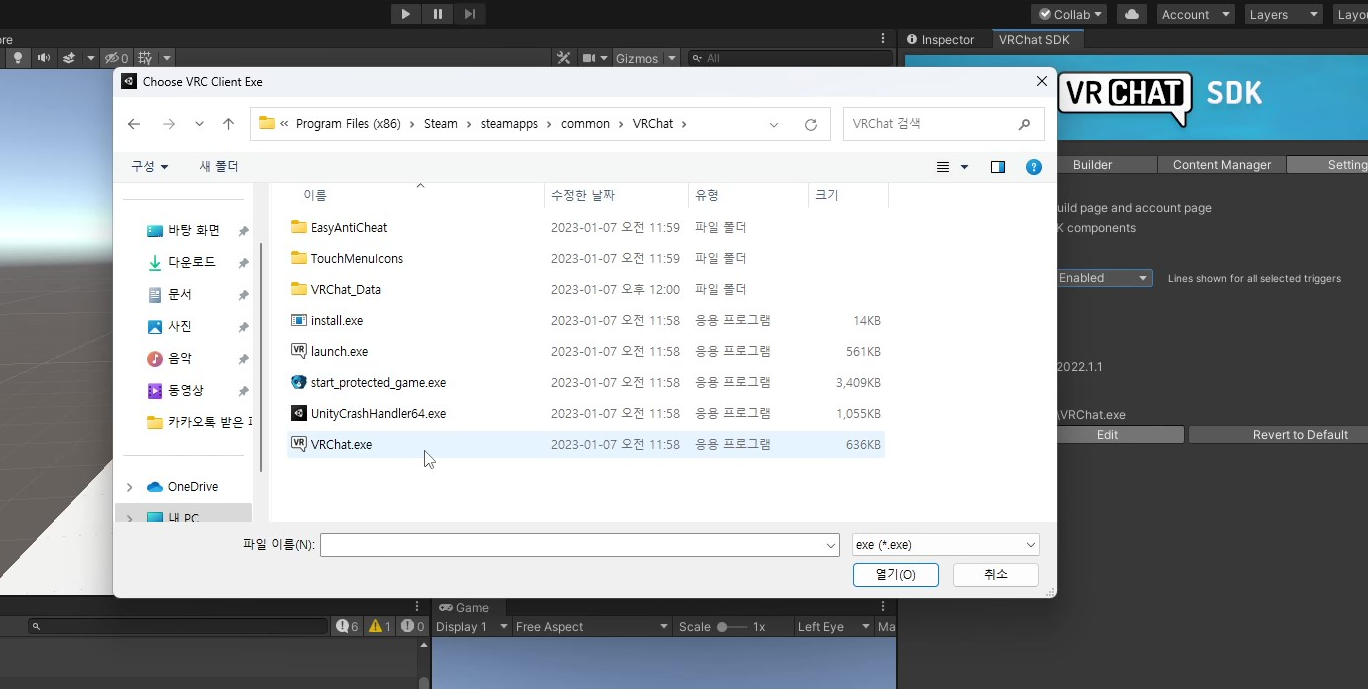Open recent locations dropdown chevron

coord(199,124)
